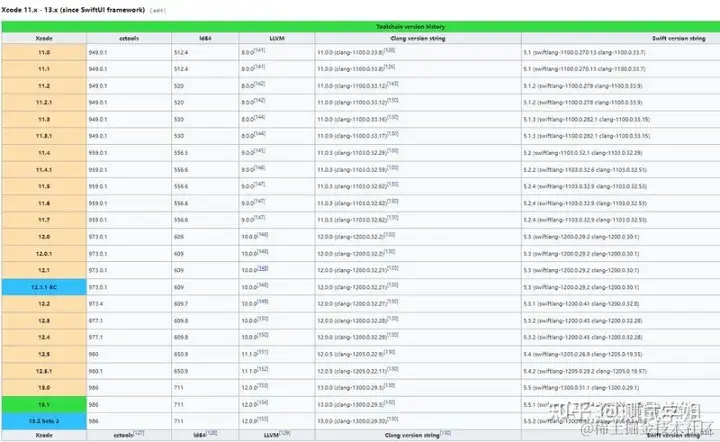Click the Swift 5.2 version string cell

click(583, 153)
